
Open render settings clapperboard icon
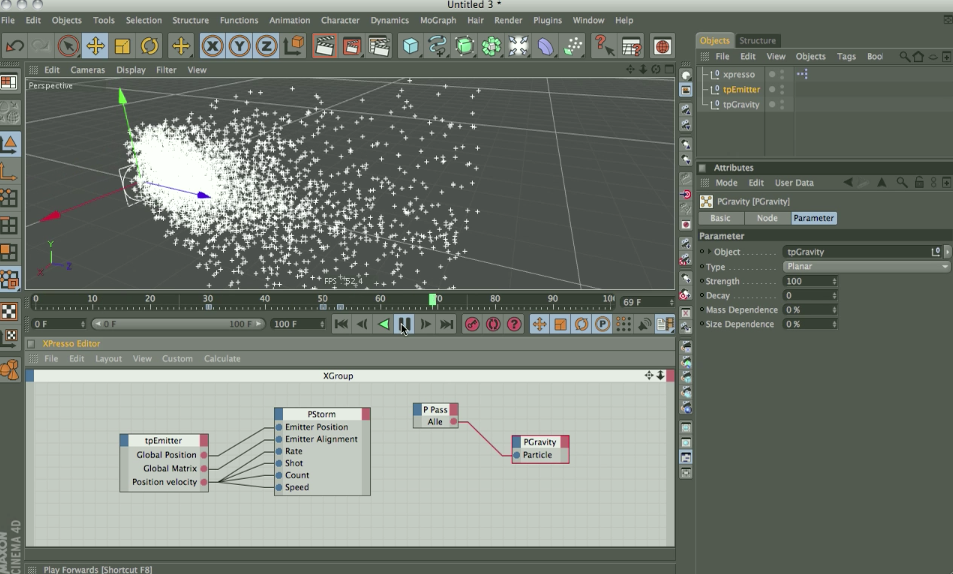tap(379, 46)
